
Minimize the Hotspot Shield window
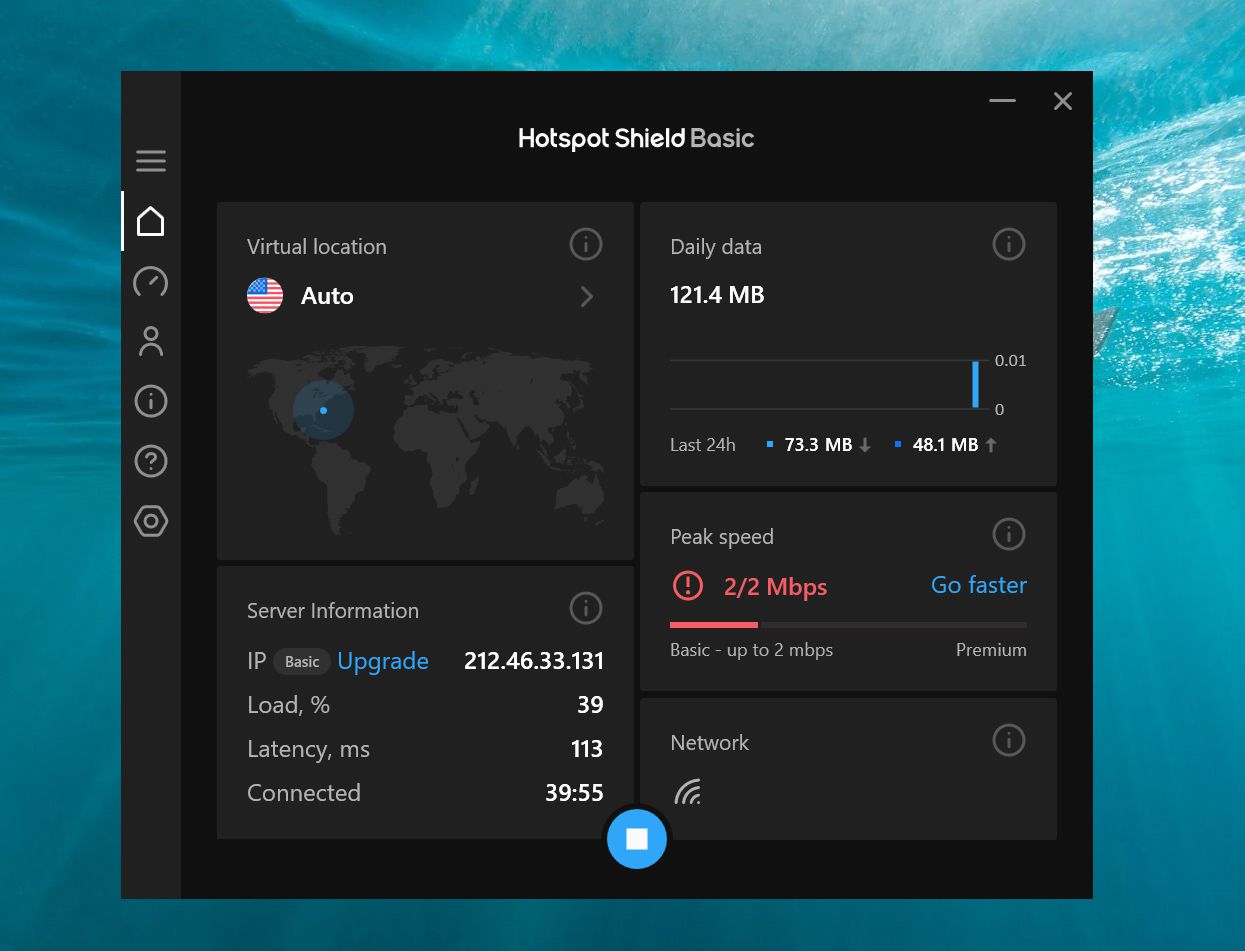[1002, 101]
